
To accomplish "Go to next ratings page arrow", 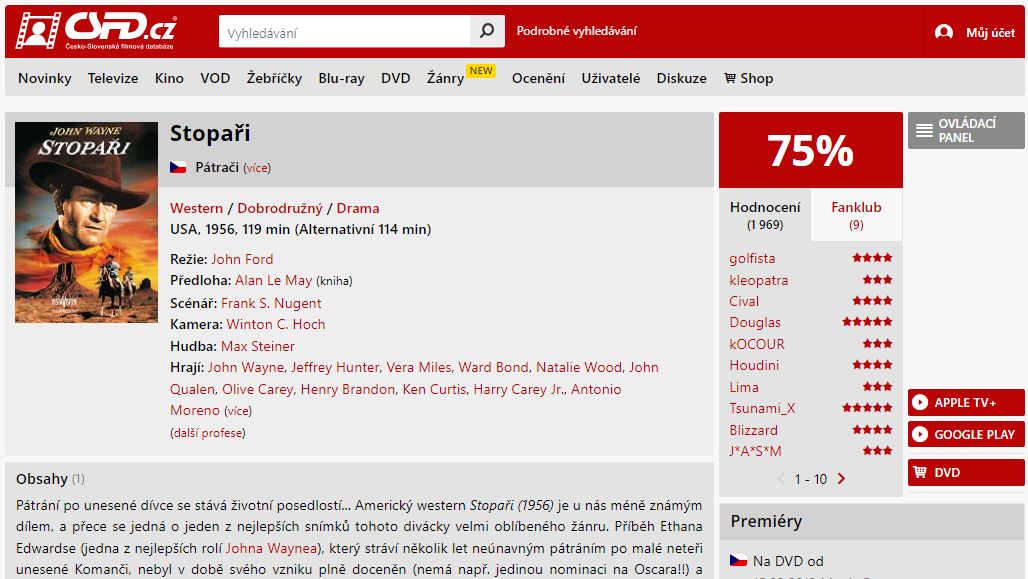I will [x=841, y=479].
